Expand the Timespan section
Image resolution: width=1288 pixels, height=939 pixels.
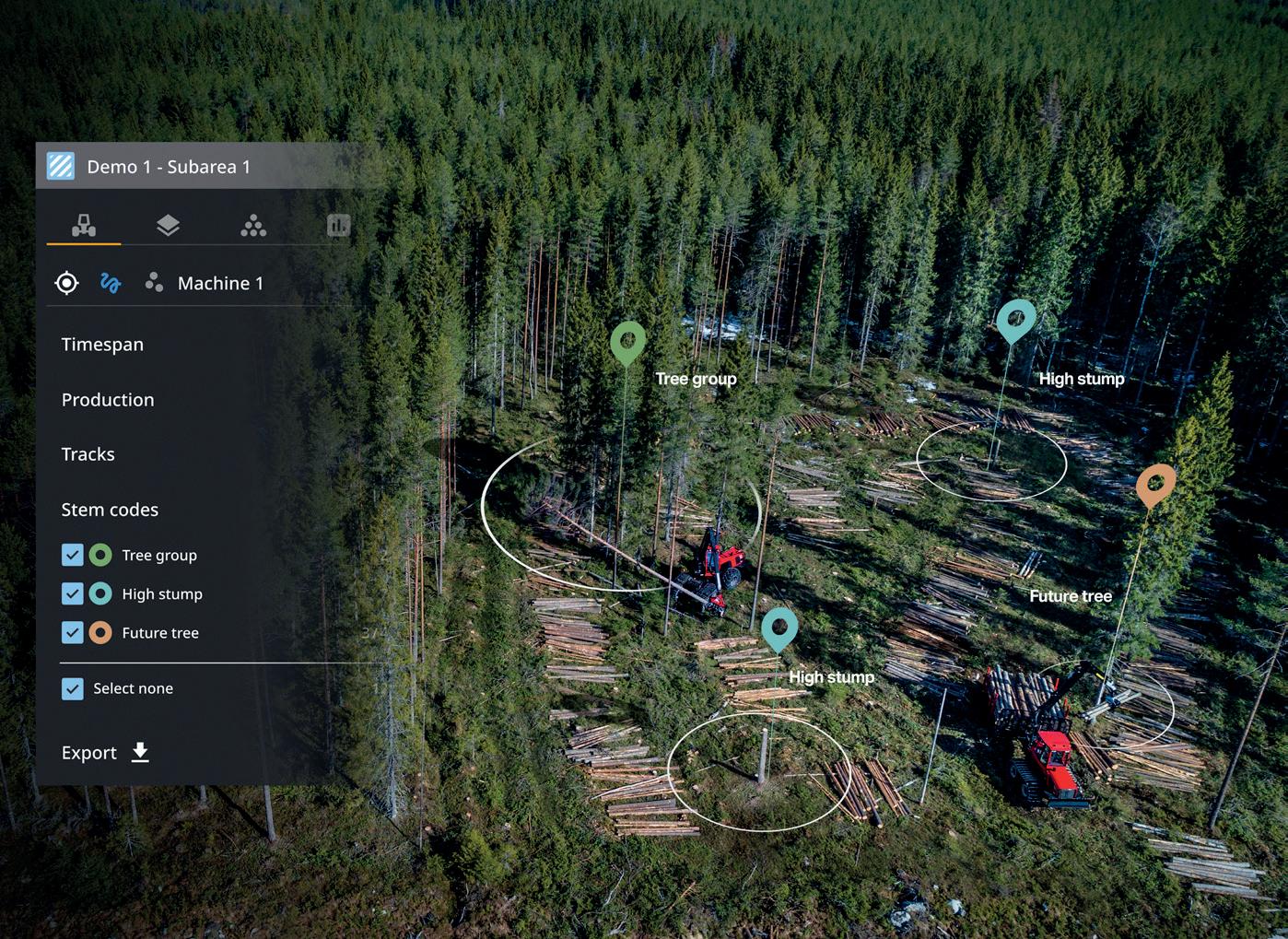coord(102,345)
